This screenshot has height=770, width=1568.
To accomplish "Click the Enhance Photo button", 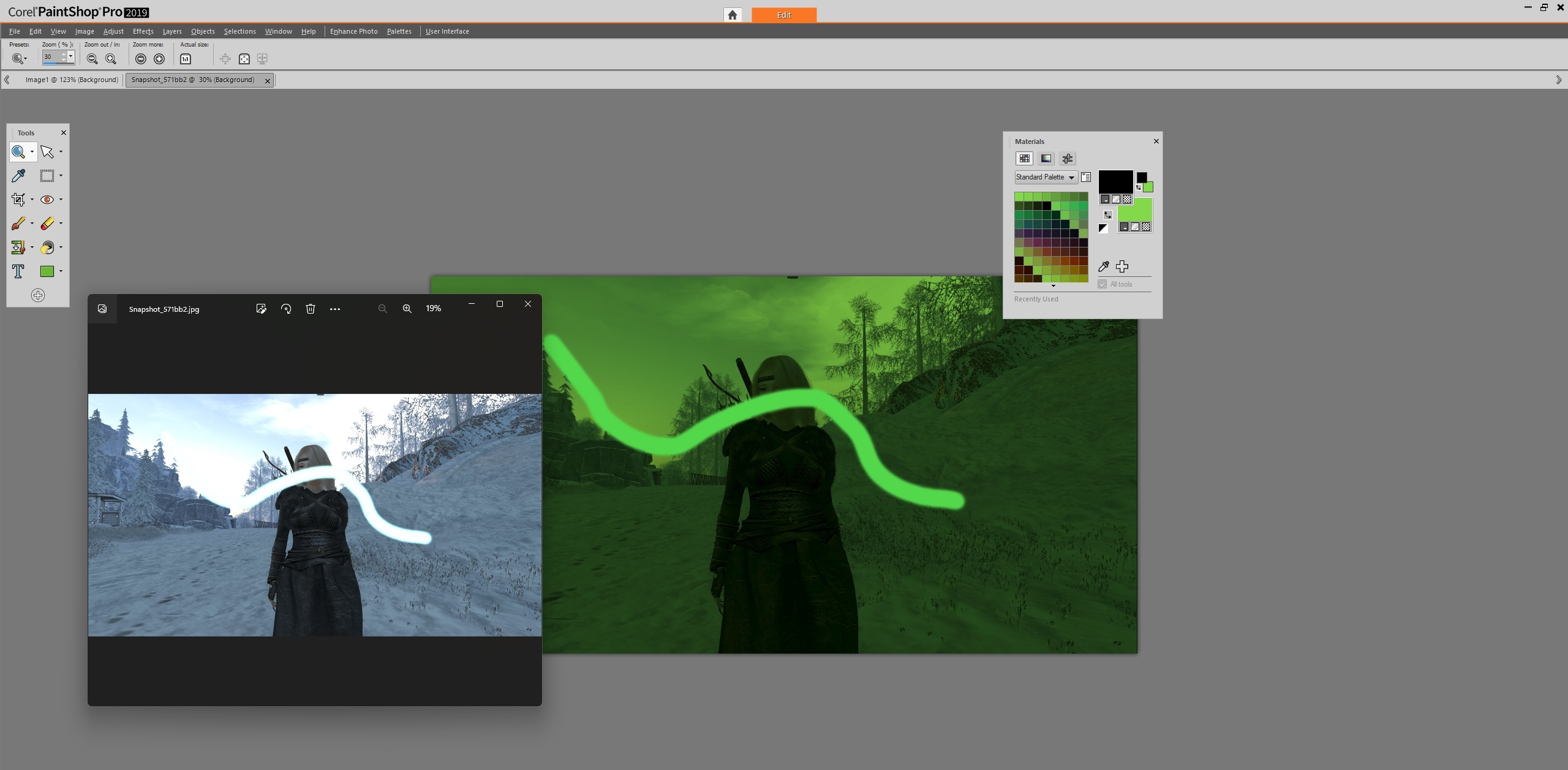I will point(353,31).
